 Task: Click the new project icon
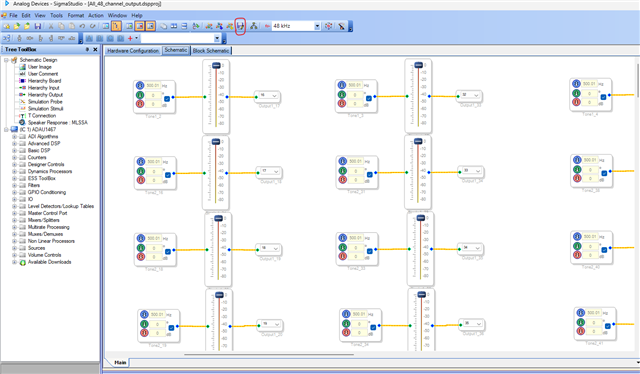coord(7,26)
